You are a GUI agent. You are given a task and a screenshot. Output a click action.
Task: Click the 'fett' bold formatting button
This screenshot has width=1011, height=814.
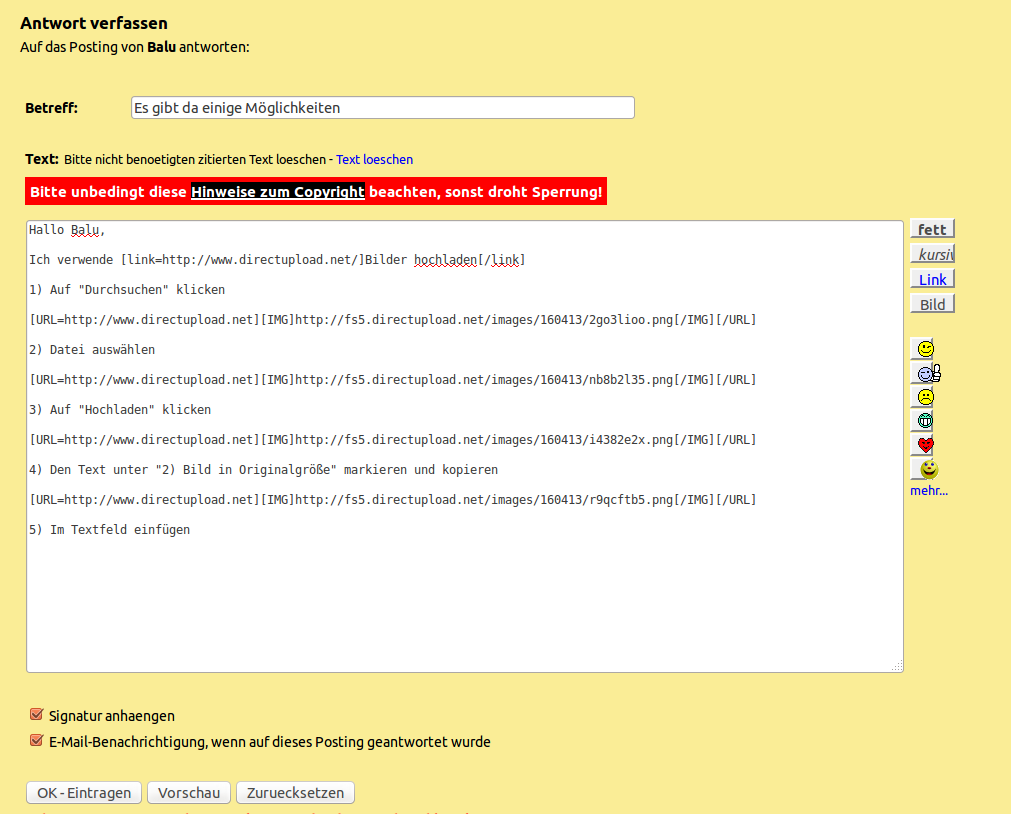tap(932, 229)
